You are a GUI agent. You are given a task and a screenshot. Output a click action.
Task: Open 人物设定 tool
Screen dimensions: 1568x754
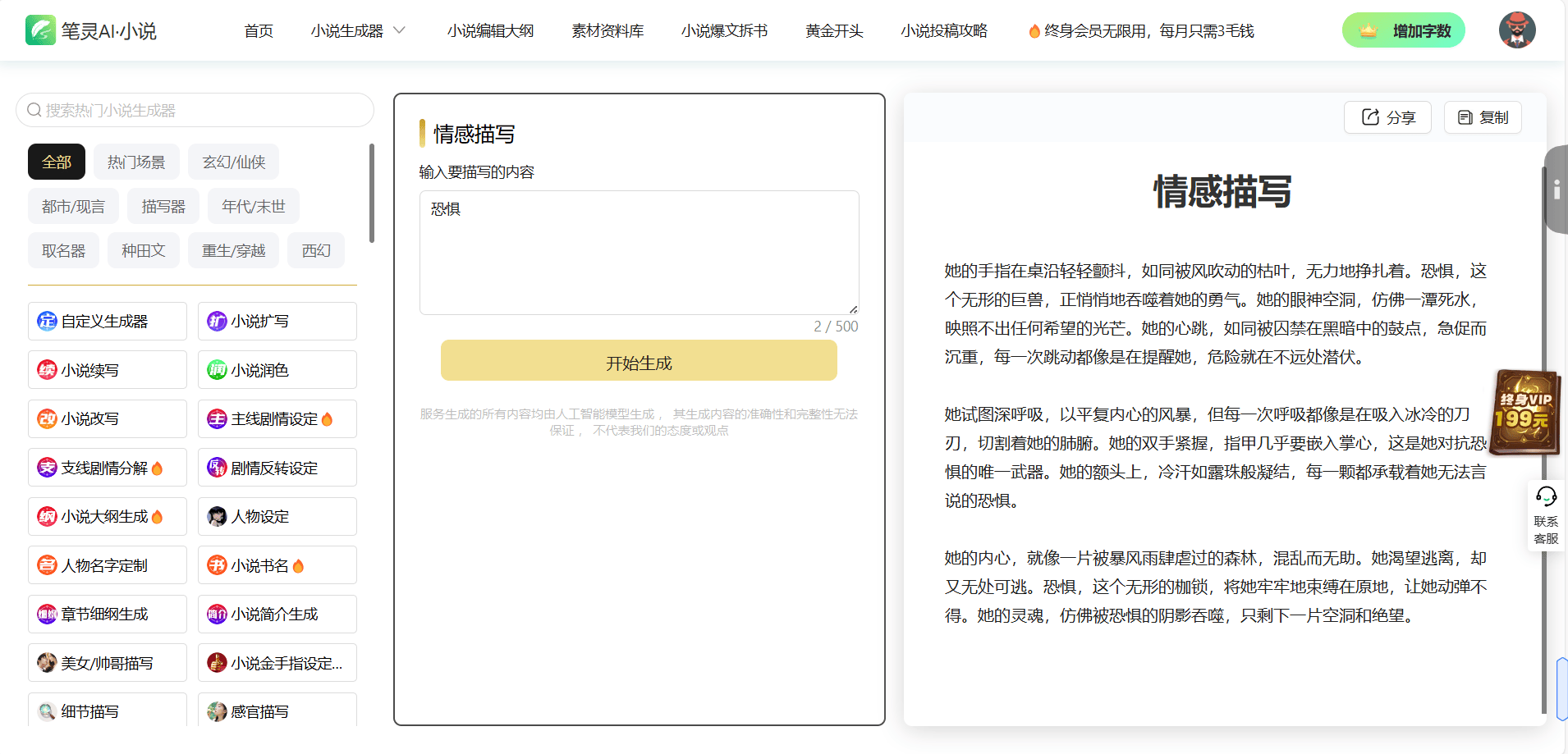coord(277,517)
